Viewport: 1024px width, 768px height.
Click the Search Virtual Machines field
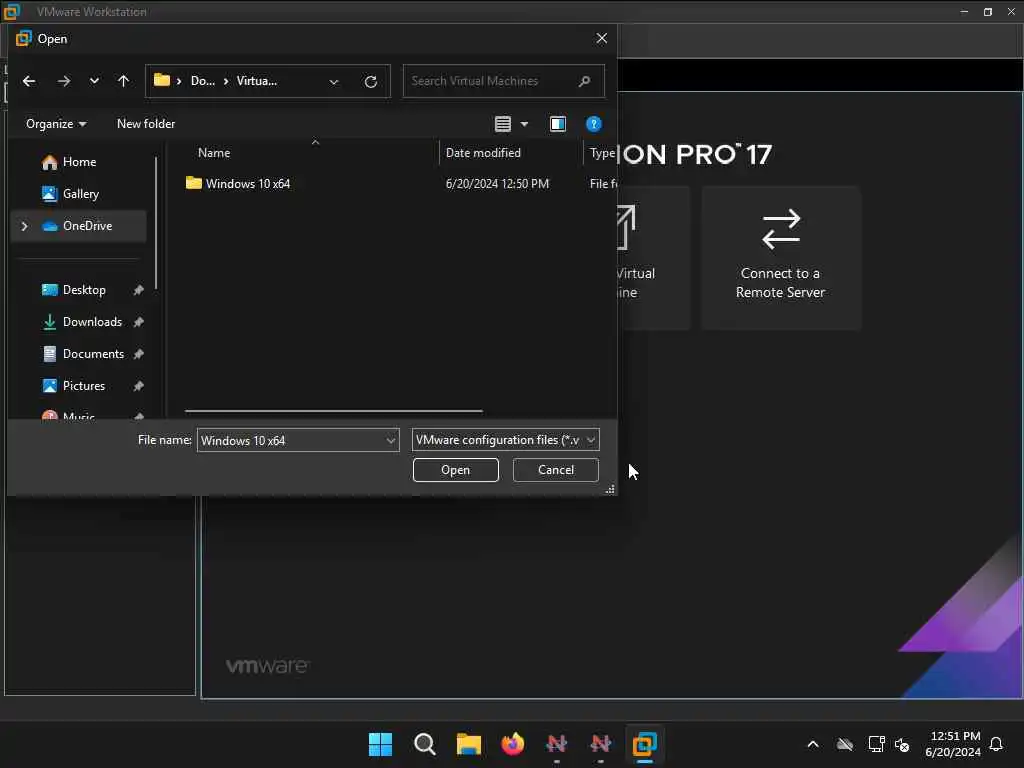(x=503, y=81)
